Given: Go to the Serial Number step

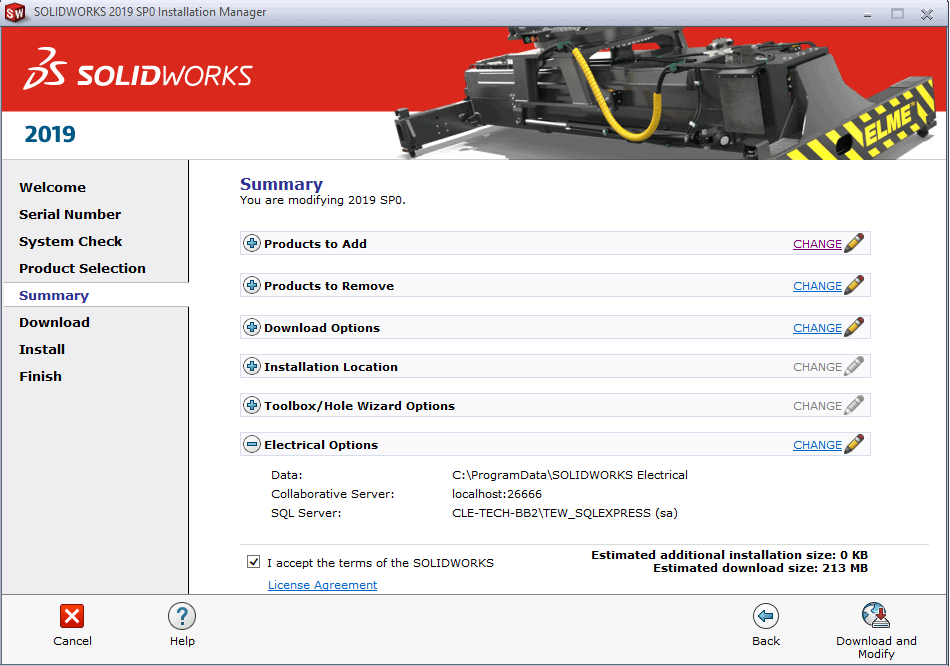Looking at the screenshot, I should tap(70, 214).
